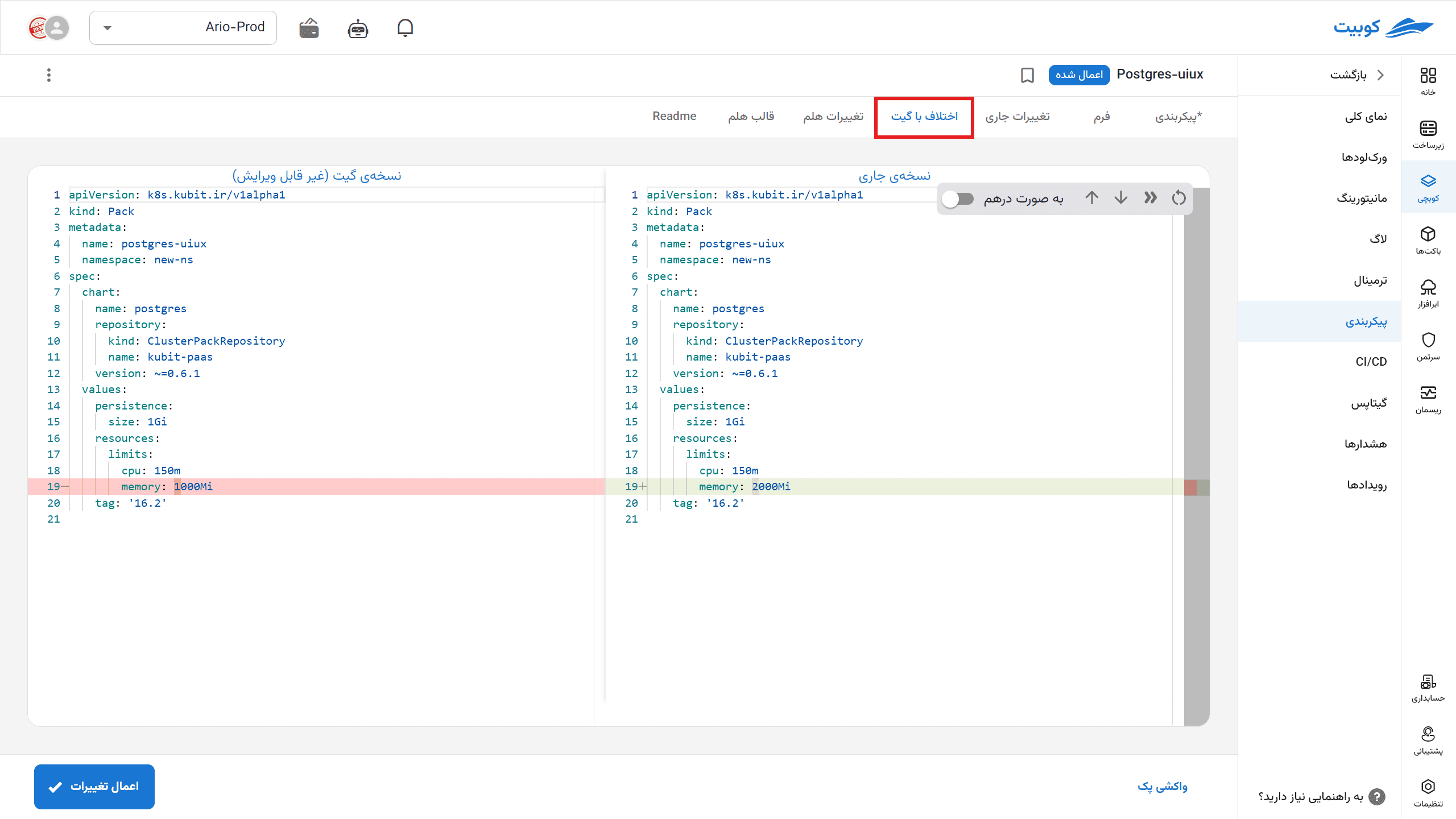Open سرتمن in sidebar

click(1428, 346)
